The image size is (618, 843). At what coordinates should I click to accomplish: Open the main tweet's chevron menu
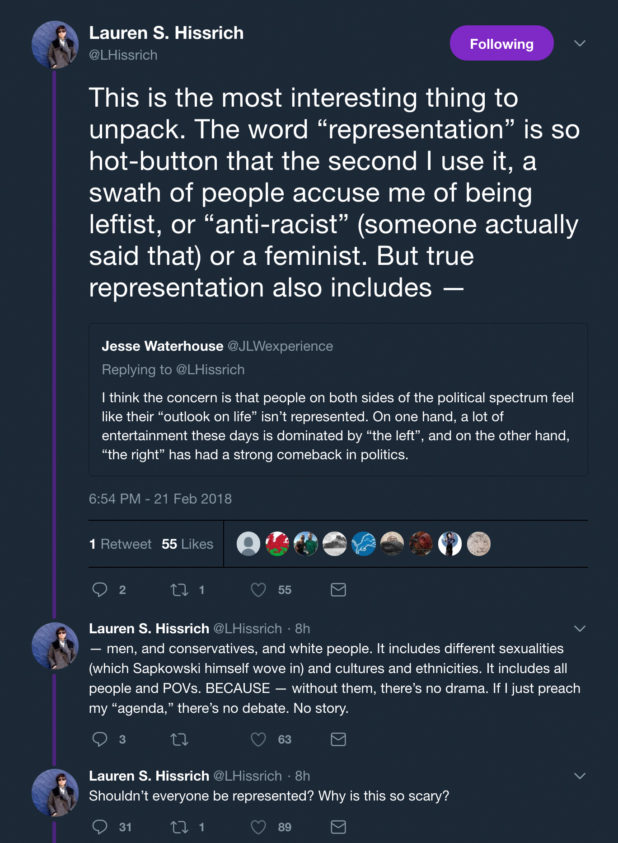[x=579, y=44]
